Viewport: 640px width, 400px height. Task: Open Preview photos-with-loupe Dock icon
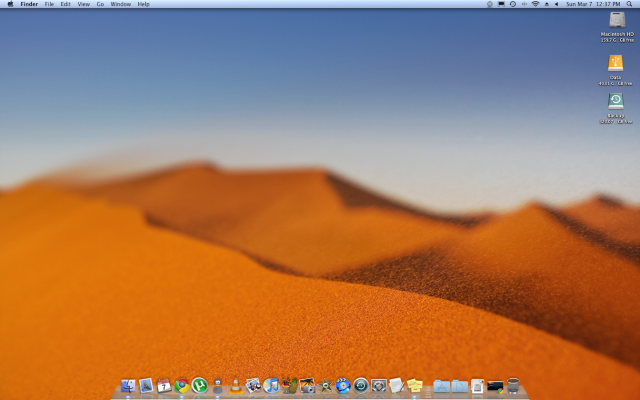pyautogui.click(x=253, y=386)
